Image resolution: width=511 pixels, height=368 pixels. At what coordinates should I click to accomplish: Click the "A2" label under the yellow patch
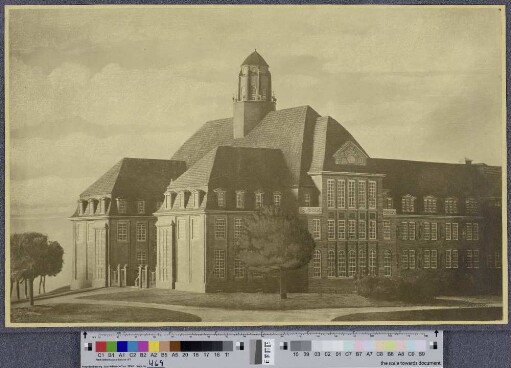click(154, 355)
